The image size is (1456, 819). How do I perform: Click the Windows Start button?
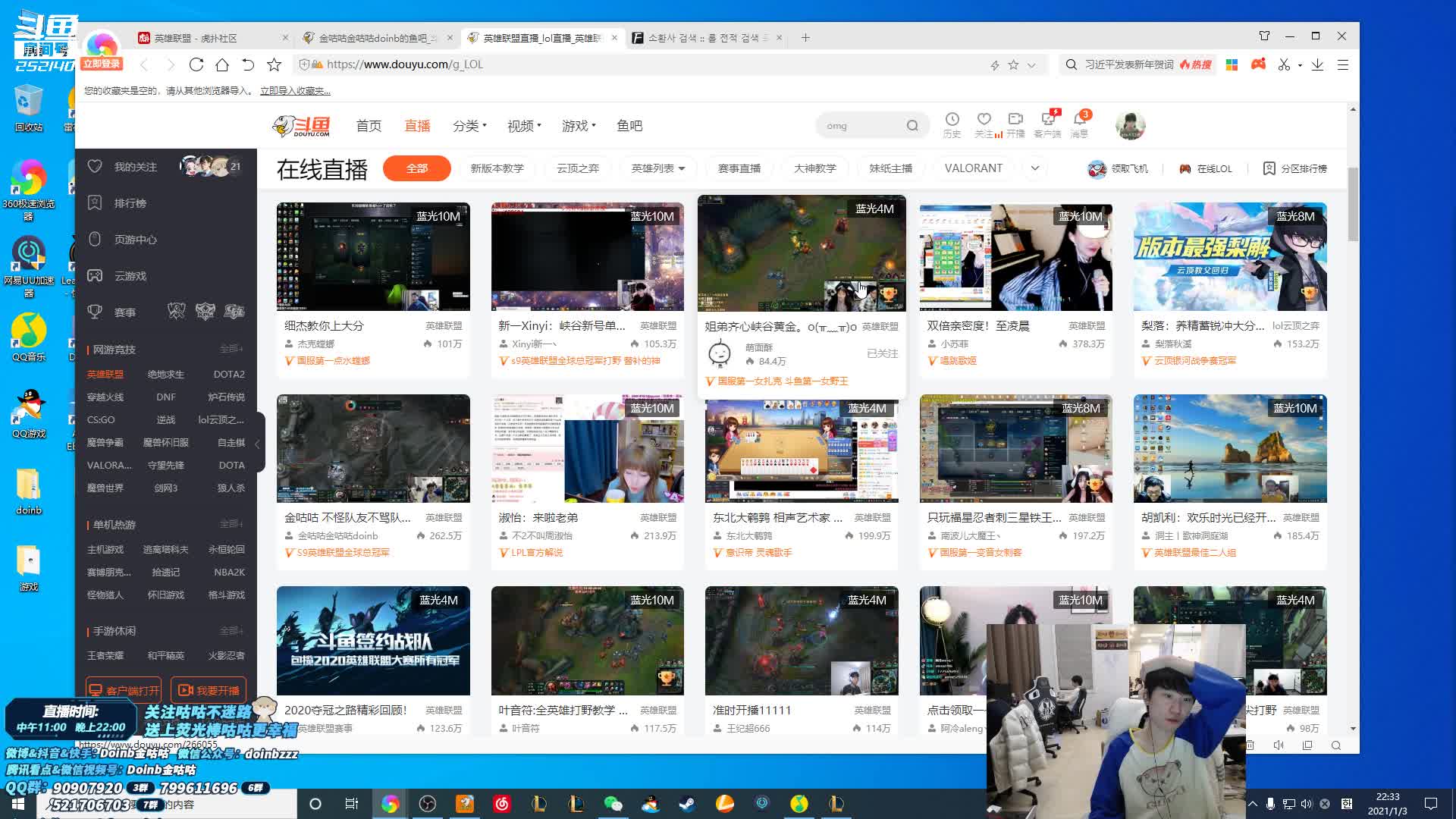tap(18, 804)
